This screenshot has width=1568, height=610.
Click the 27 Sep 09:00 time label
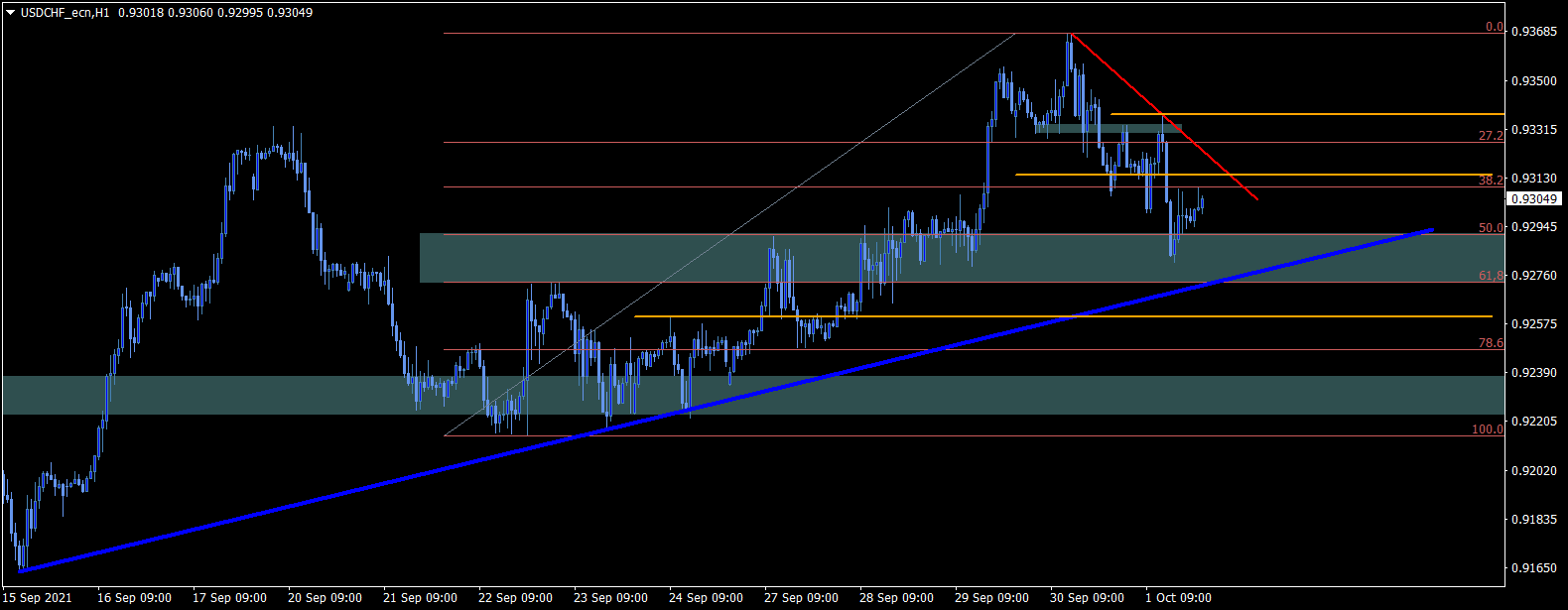coord(801,598)
